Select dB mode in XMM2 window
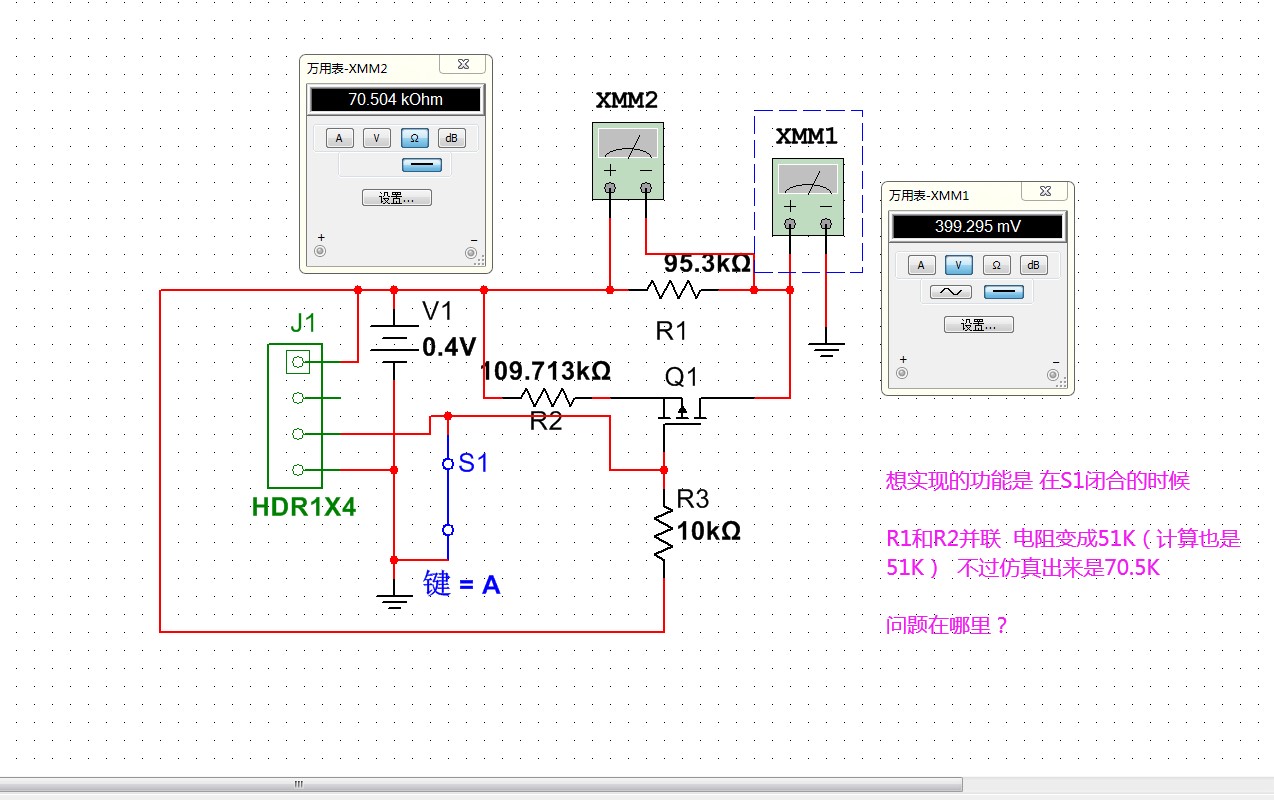This screenshot has width=1274, height=800. pyautogui.click(x=451, y=138)
